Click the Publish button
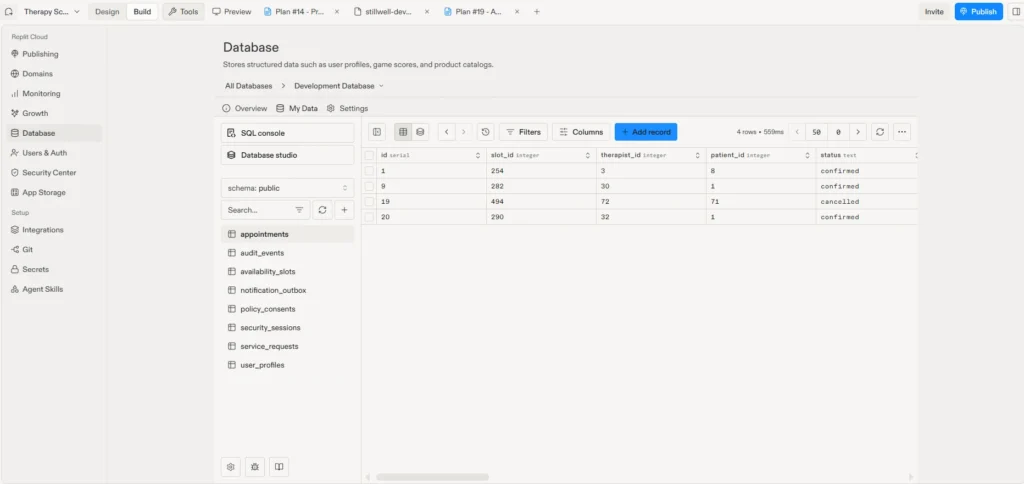1024x484 pixels. [978, 12]
